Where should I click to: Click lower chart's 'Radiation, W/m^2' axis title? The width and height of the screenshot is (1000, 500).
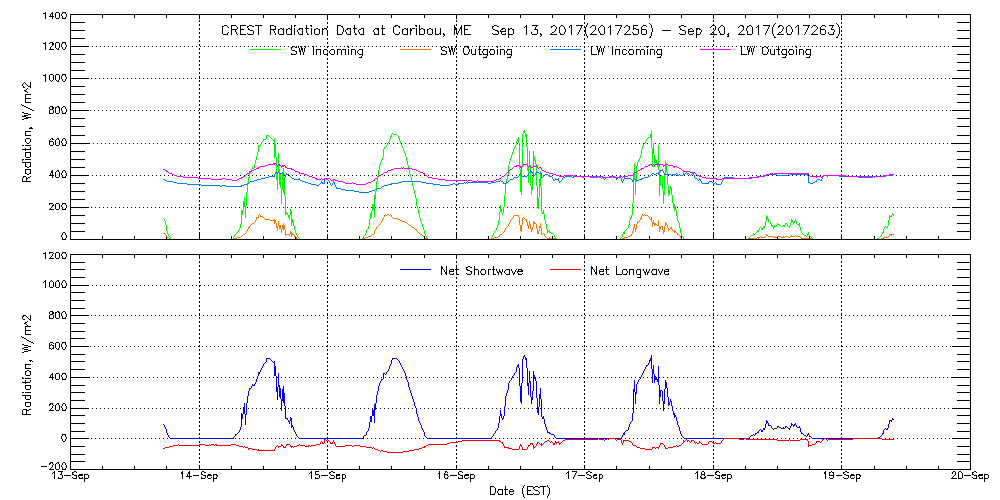pos(27,361)
